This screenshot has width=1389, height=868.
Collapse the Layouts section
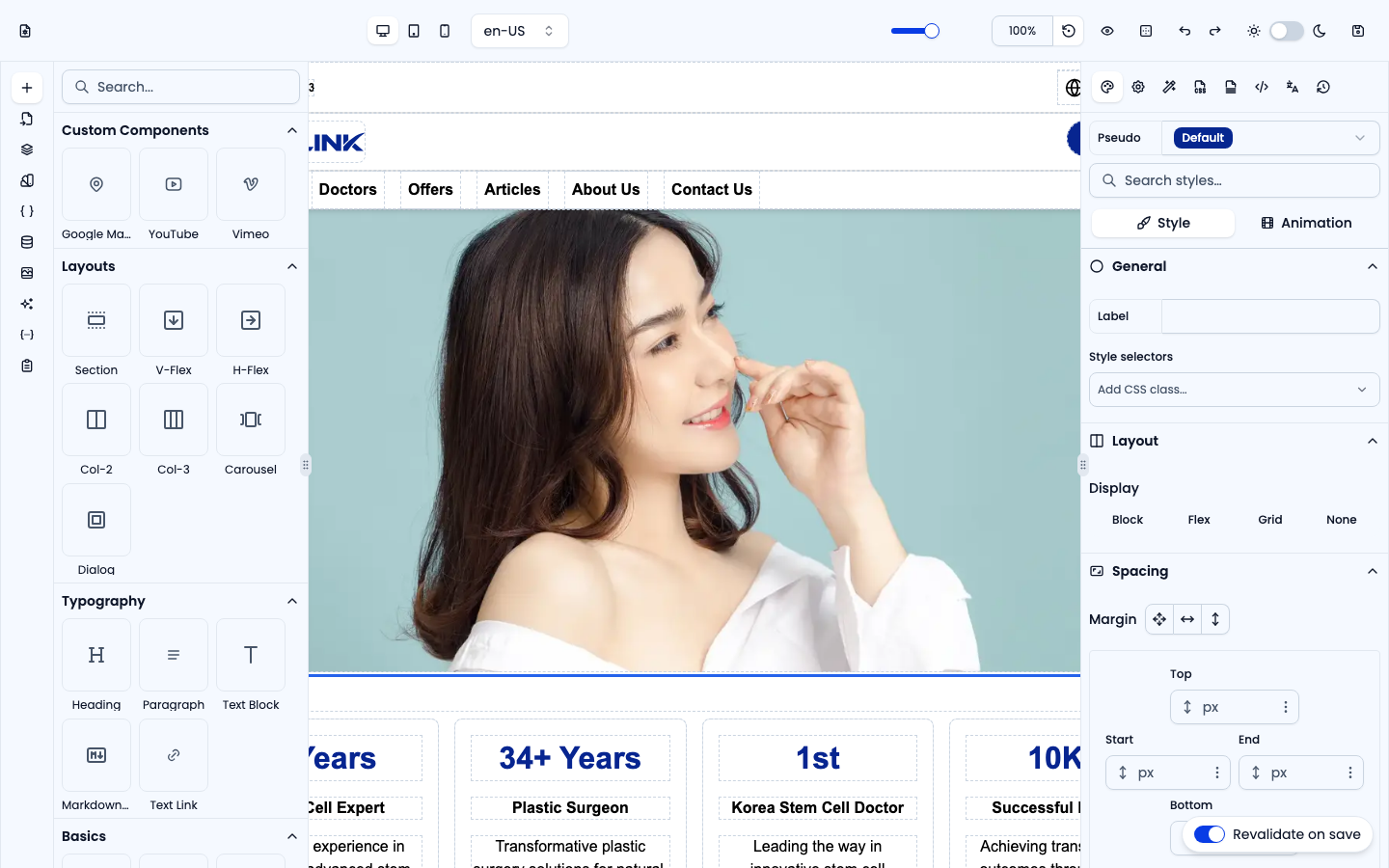[292, 266]
